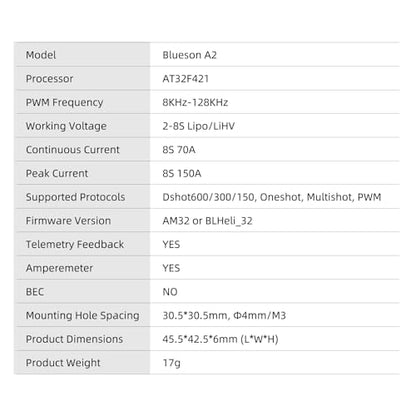This screenshot has height=416, width=416.
Task: Click the Telemetry Feedback label
Action: click(75, 244)
